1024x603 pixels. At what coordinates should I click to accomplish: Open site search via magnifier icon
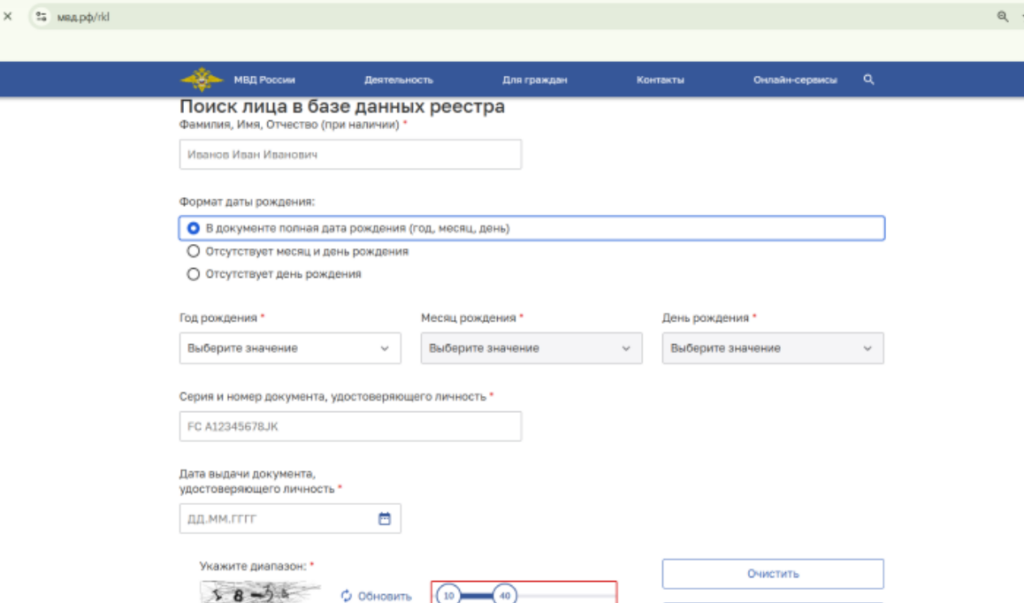point(868,80)
